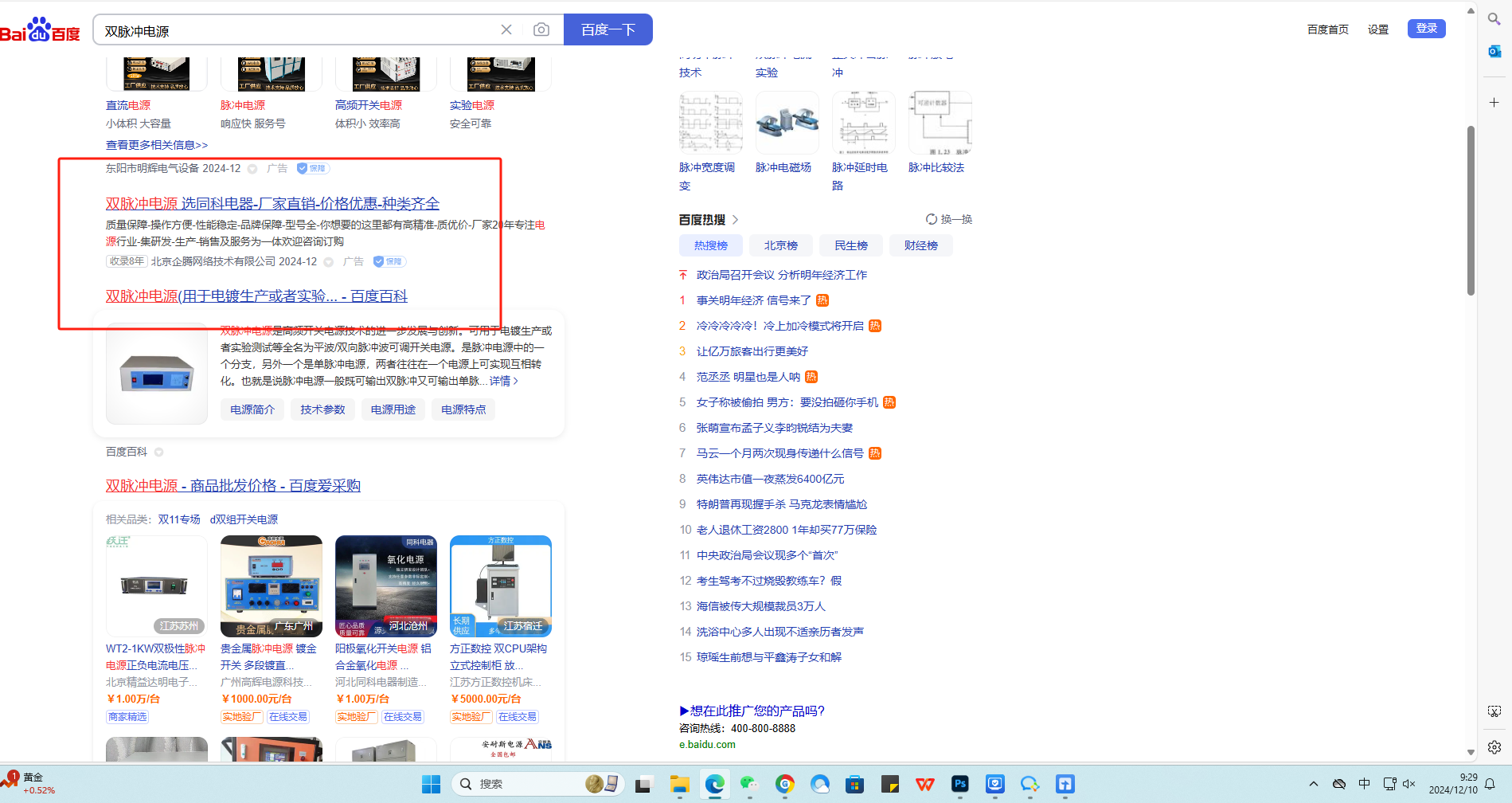Switch to the 民生榜 tab
The width and height of the screenshot is (1512, 803).
click(850, 245)
